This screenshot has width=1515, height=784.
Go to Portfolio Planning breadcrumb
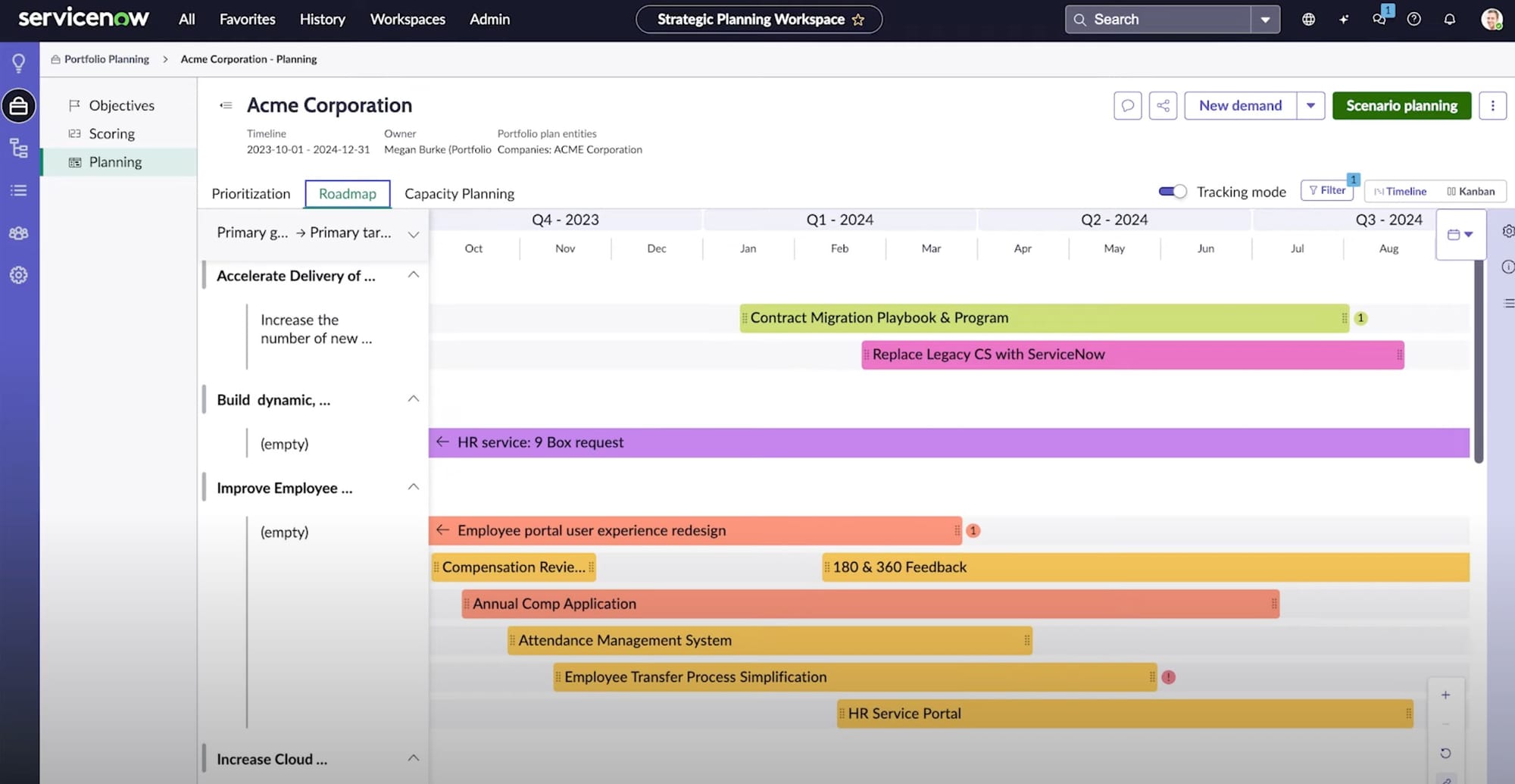point(106,59)
